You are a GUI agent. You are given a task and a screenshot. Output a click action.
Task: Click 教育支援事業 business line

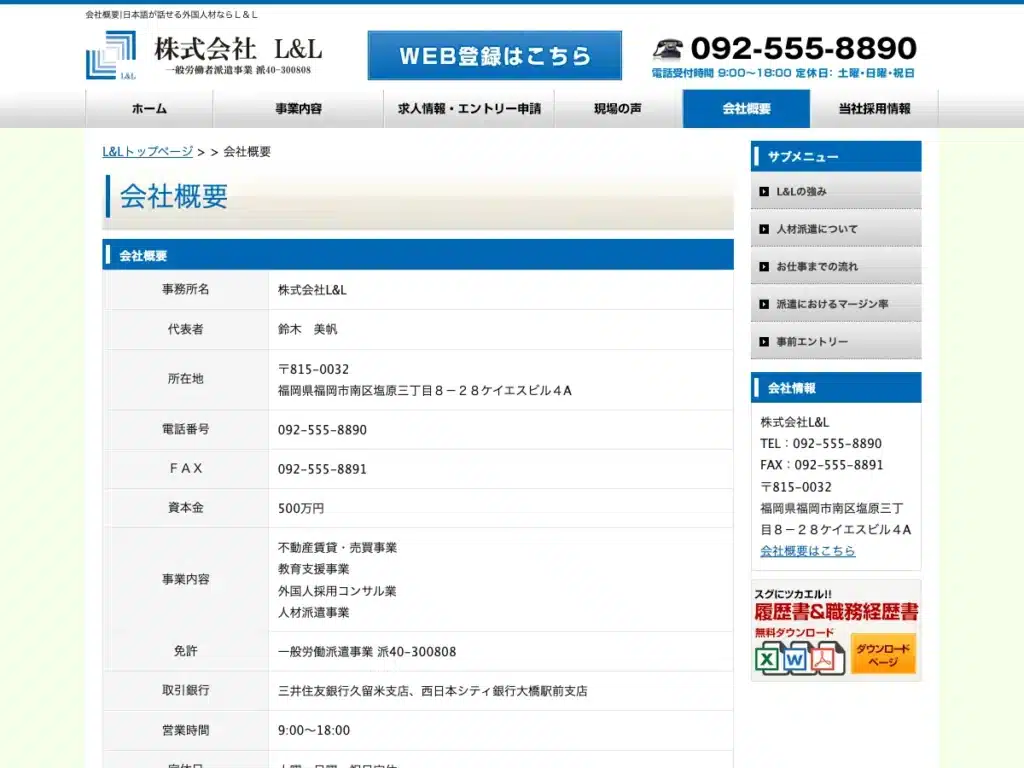coord(313,569)
